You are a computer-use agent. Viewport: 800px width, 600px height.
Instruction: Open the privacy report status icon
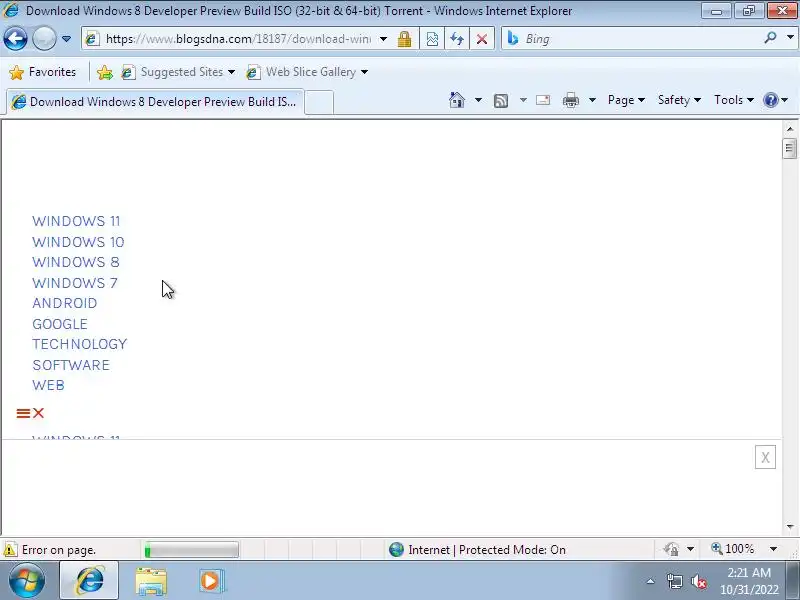pyautogui.click(x=671, y=549)
